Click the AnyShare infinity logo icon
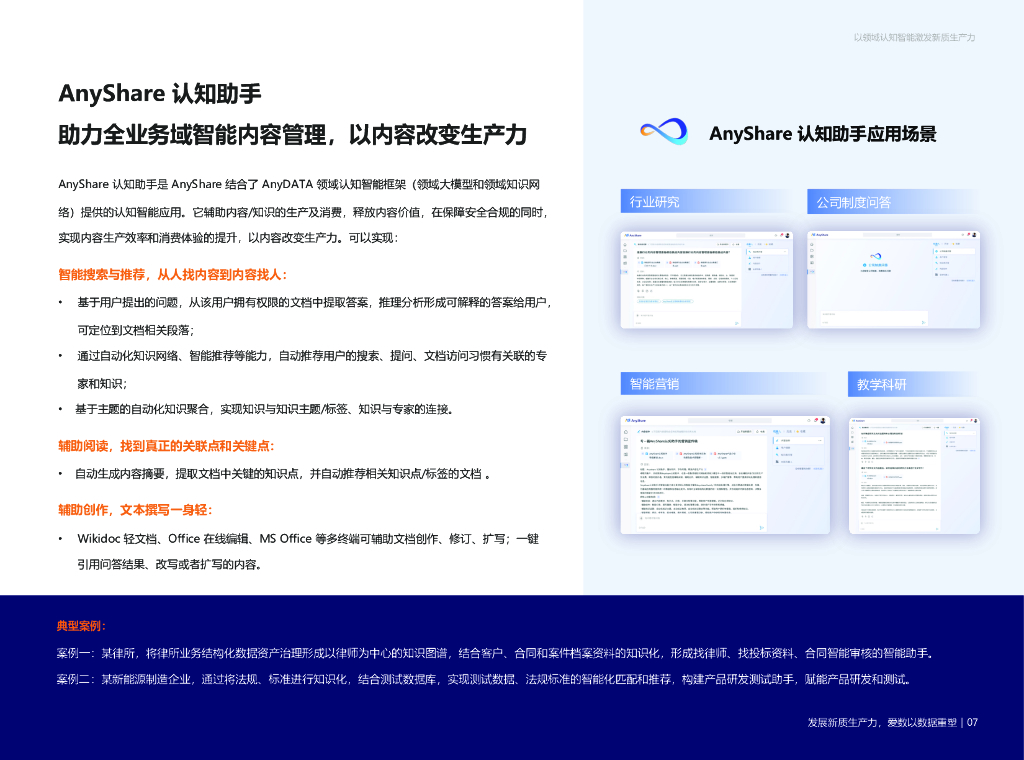 (x=663, y=133)
